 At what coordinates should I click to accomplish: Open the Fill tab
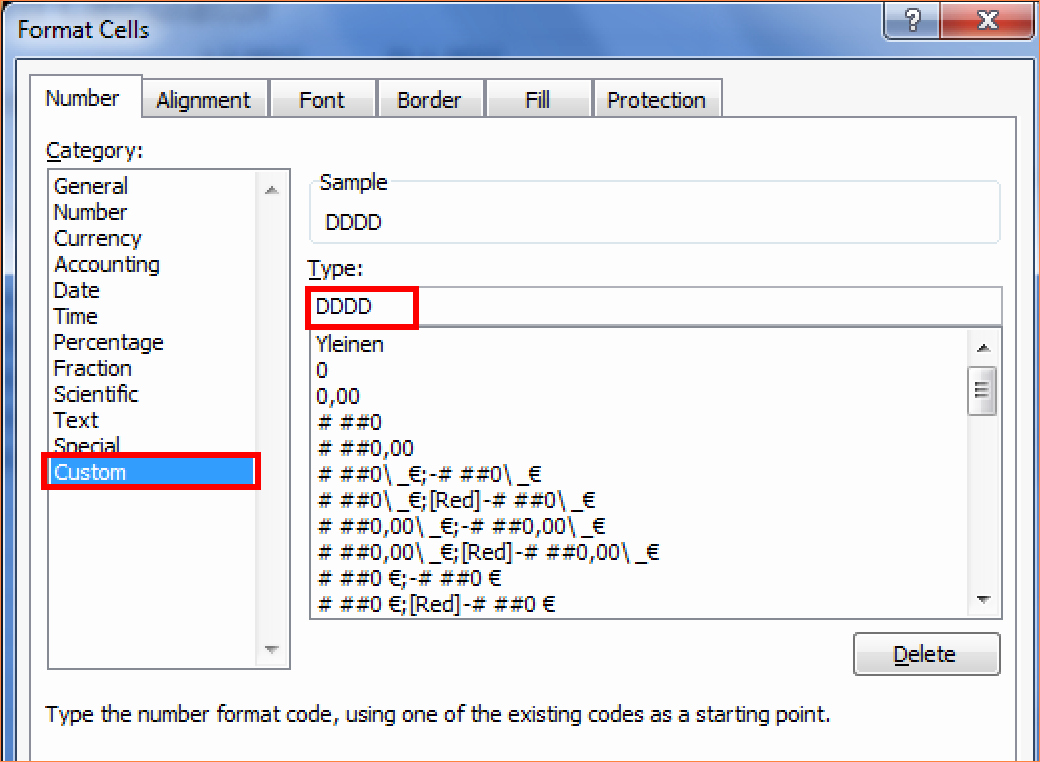[x=538, y=99]
